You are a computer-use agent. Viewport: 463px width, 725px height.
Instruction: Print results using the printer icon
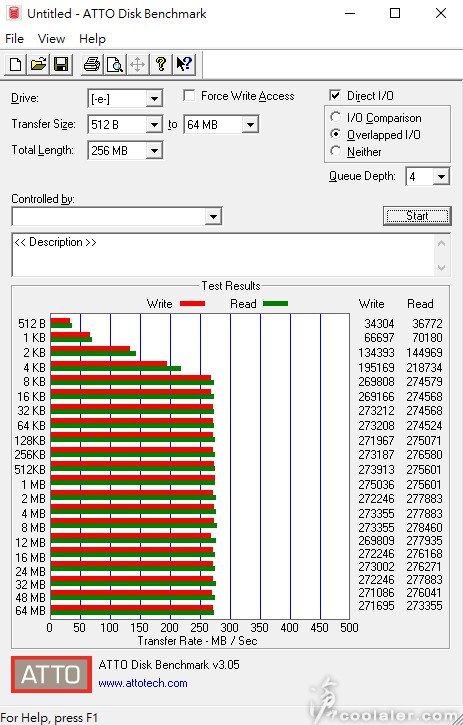point(92,64)
